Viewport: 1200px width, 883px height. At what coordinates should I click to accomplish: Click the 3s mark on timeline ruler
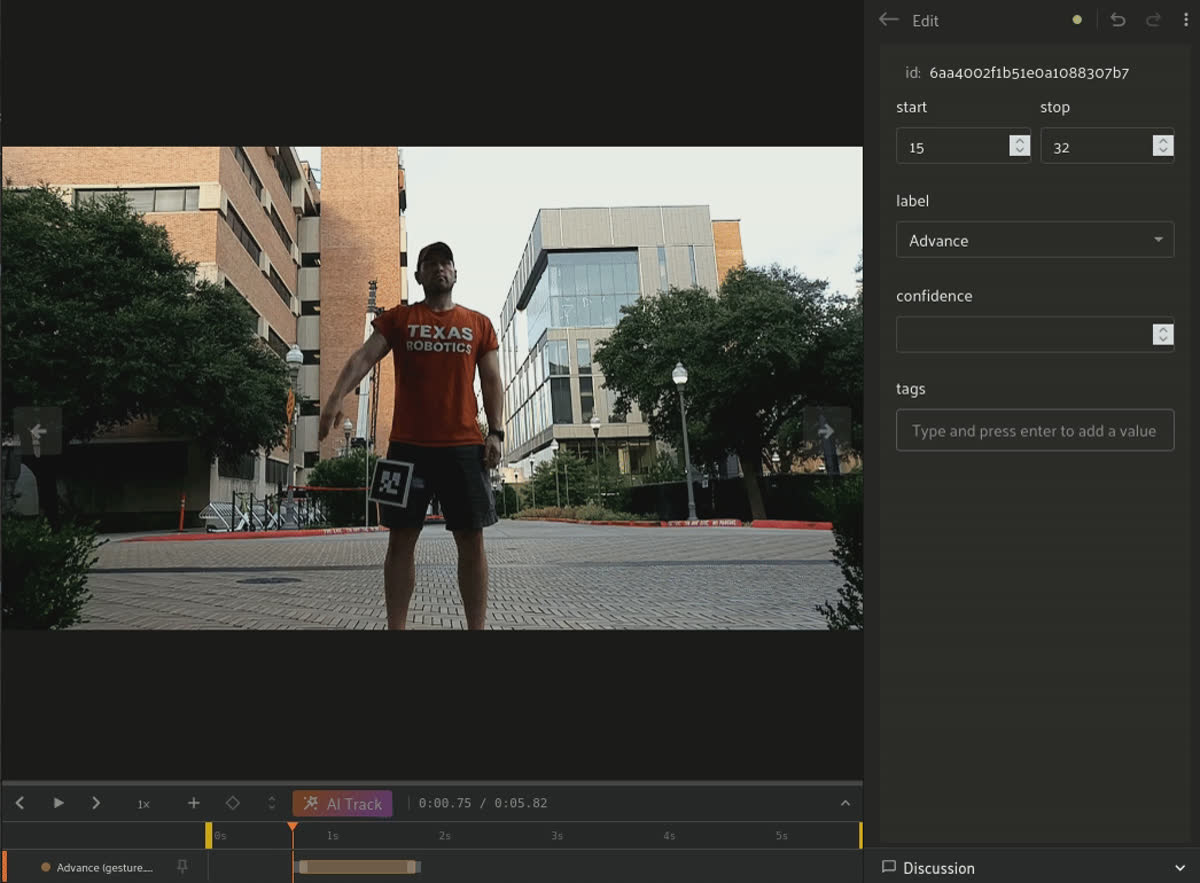coord(557,836)
